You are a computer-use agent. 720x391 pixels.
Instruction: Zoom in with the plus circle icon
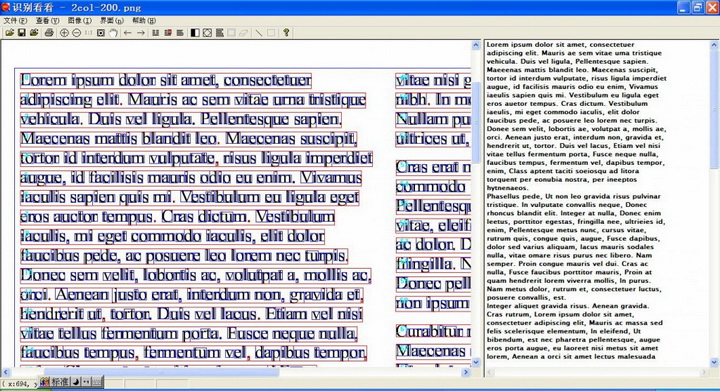(64, 33)
